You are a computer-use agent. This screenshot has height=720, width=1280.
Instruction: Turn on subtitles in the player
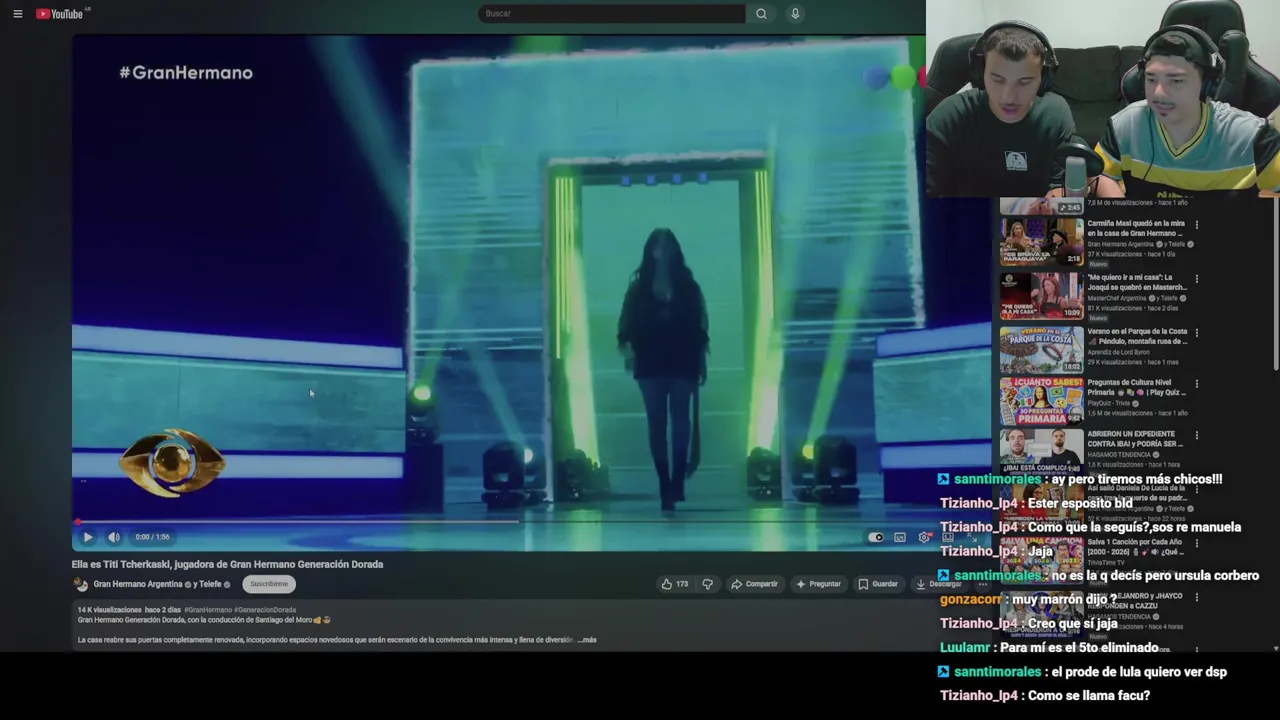[x=900, y=537]
